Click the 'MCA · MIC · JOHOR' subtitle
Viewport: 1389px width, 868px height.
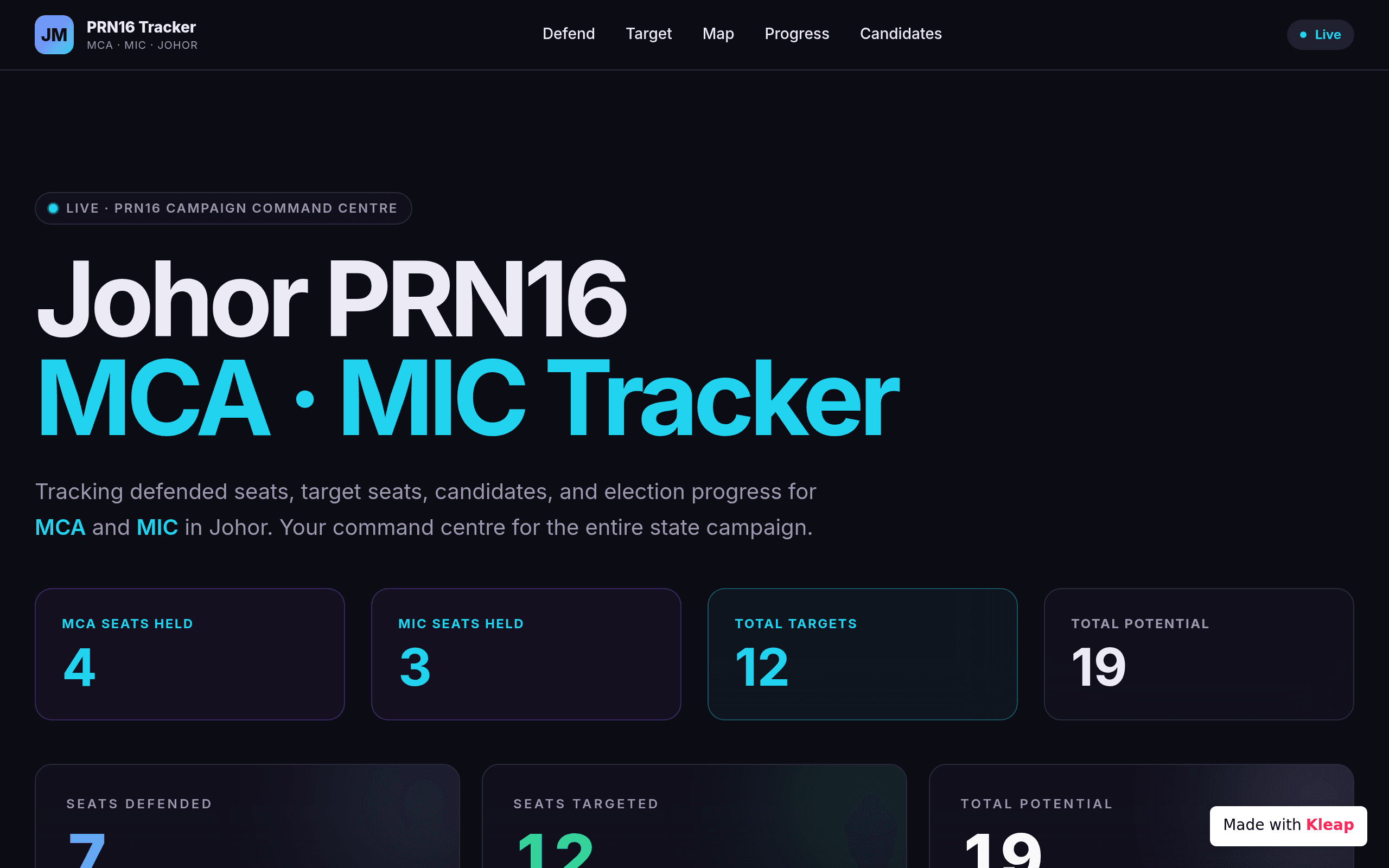(x=142, y=46)
